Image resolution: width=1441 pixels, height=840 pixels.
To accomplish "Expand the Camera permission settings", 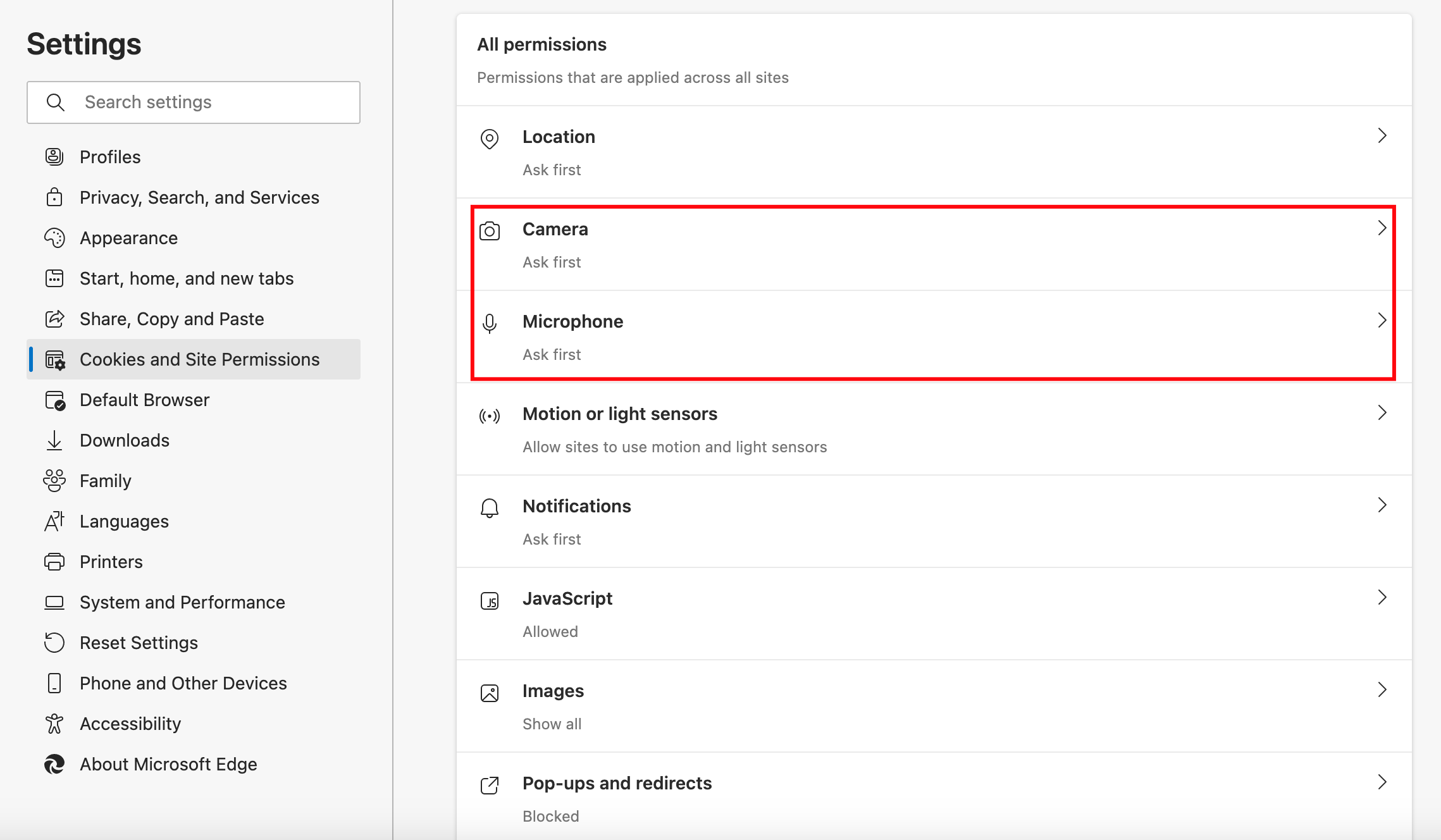I will pyautogui.click(x=1383, y=228).
